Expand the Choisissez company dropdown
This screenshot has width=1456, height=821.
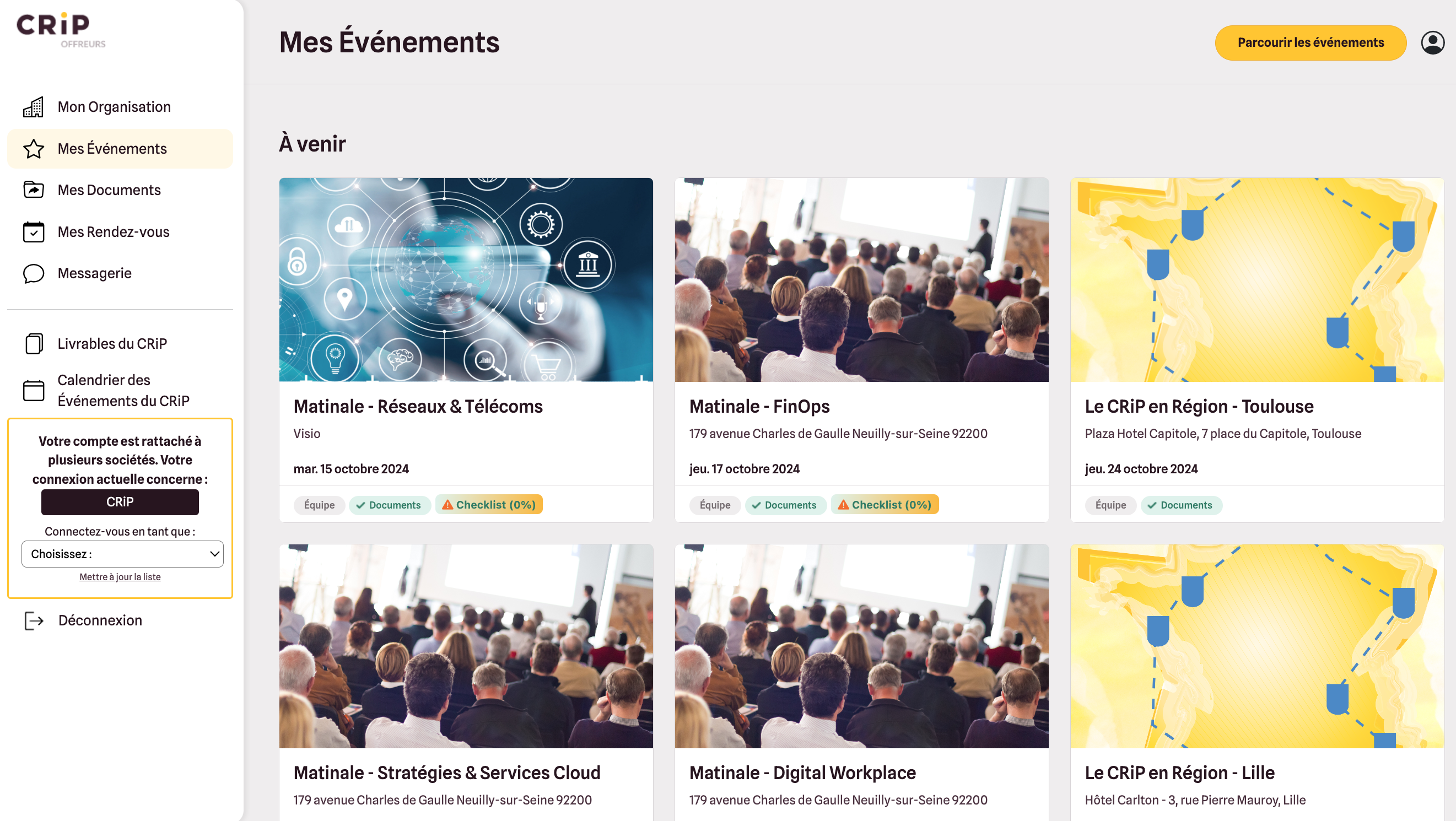coord(123,554)
